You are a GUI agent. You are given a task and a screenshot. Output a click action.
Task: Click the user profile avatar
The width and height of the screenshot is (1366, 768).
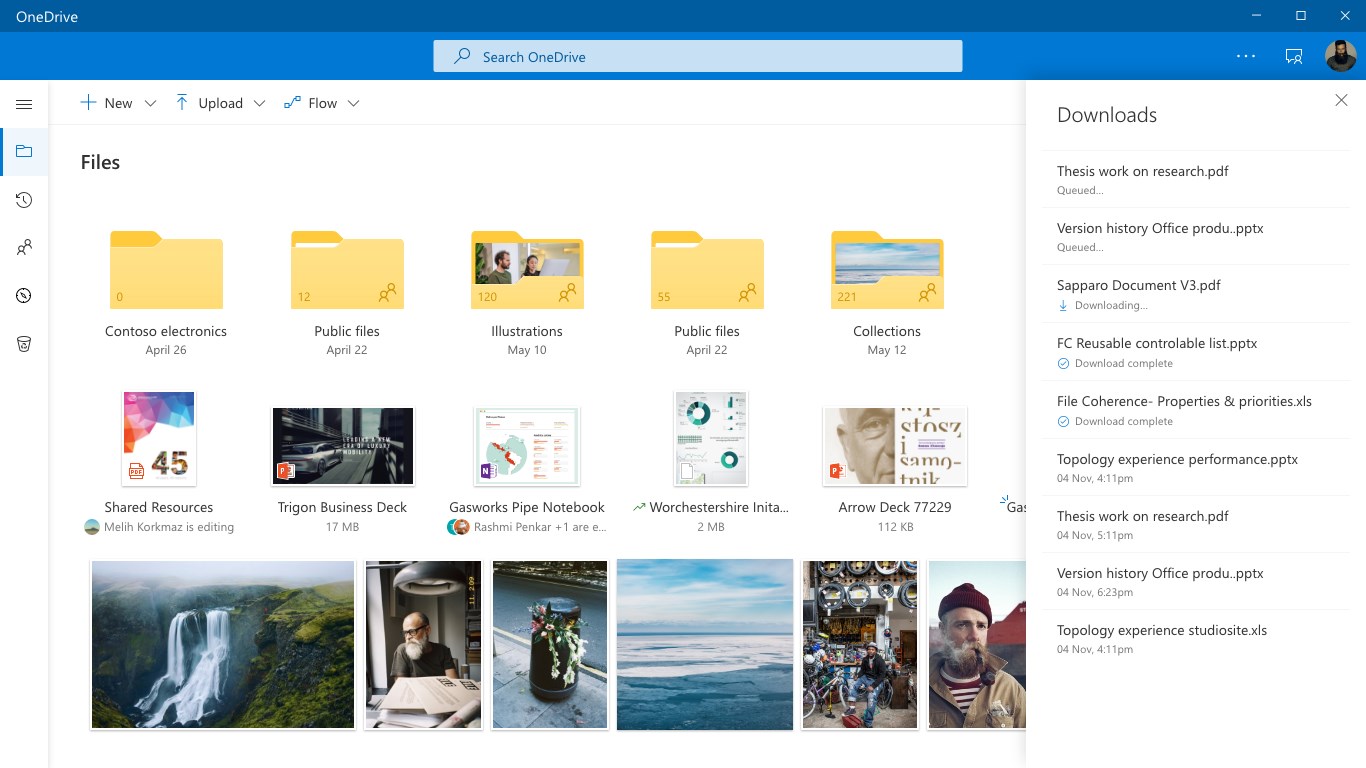[1340, 56]
